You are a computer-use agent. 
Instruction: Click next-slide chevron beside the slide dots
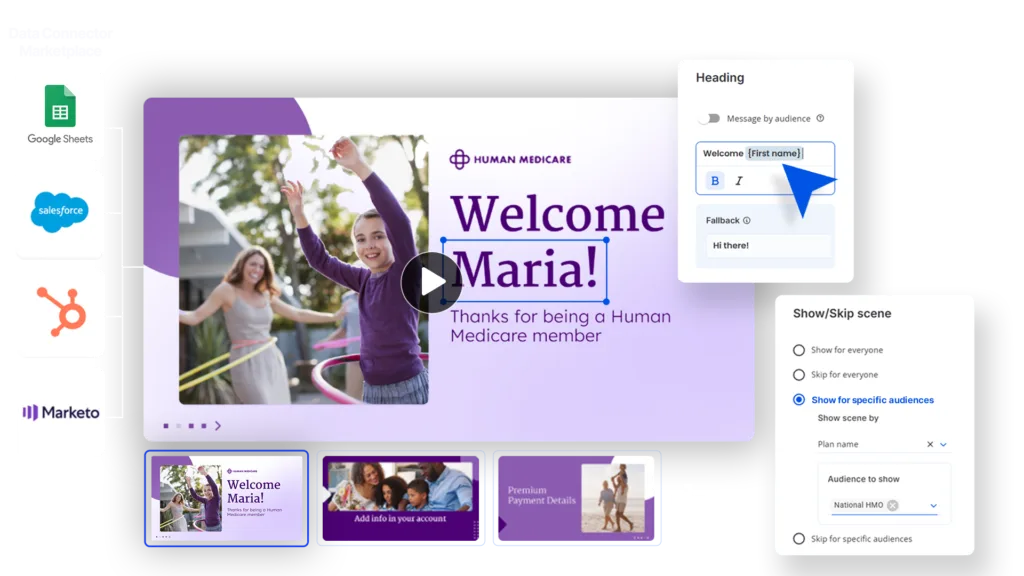pyautogui.click(x=218, y=426)
